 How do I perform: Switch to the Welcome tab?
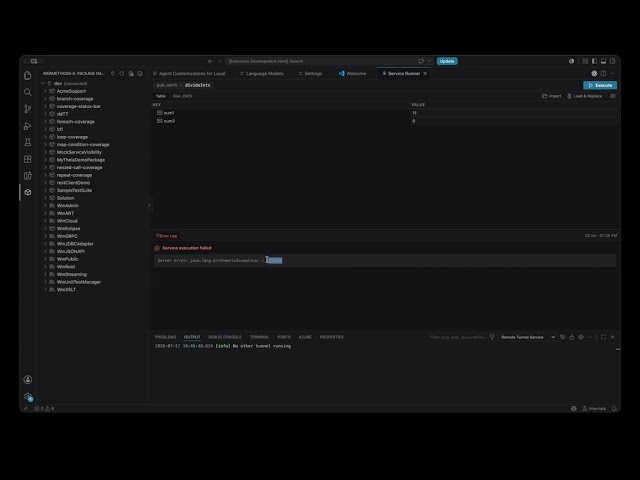click(352, 73)
